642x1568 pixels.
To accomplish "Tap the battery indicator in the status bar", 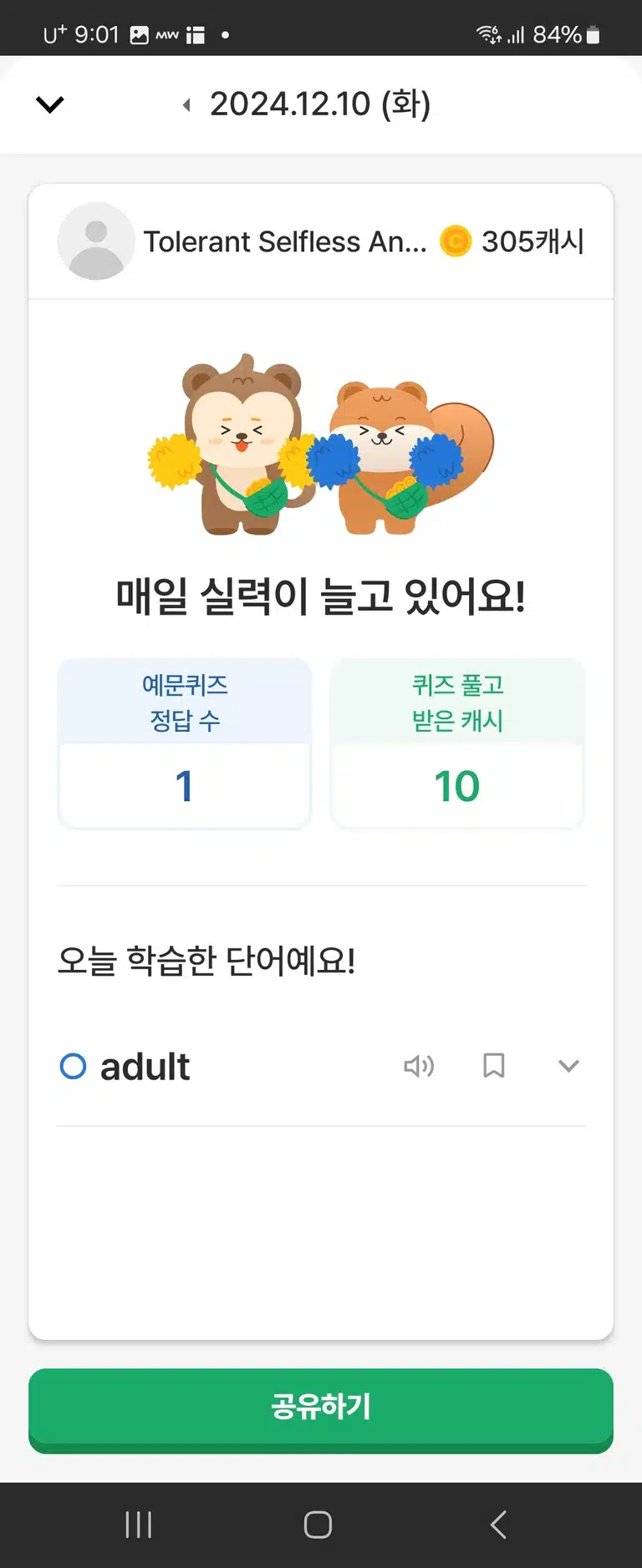I will tap(594, 35).
